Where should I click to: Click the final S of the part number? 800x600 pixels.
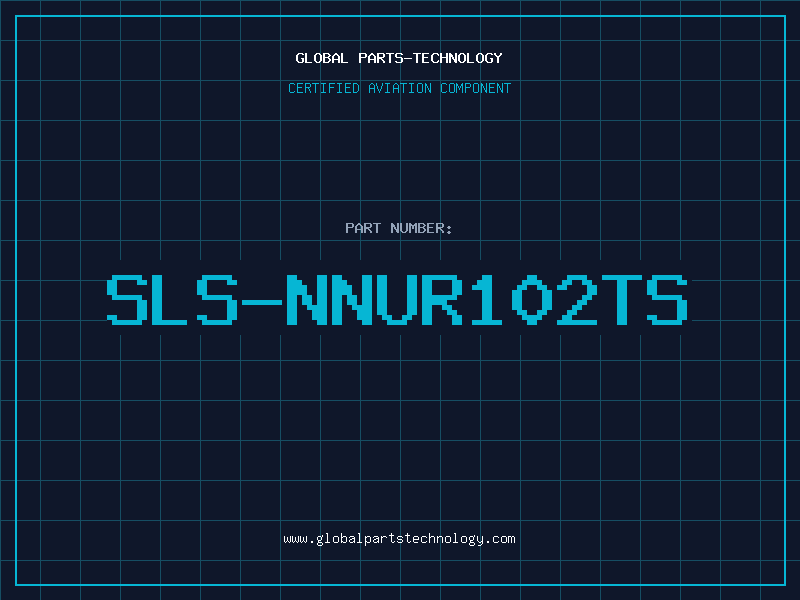point(667,299)
